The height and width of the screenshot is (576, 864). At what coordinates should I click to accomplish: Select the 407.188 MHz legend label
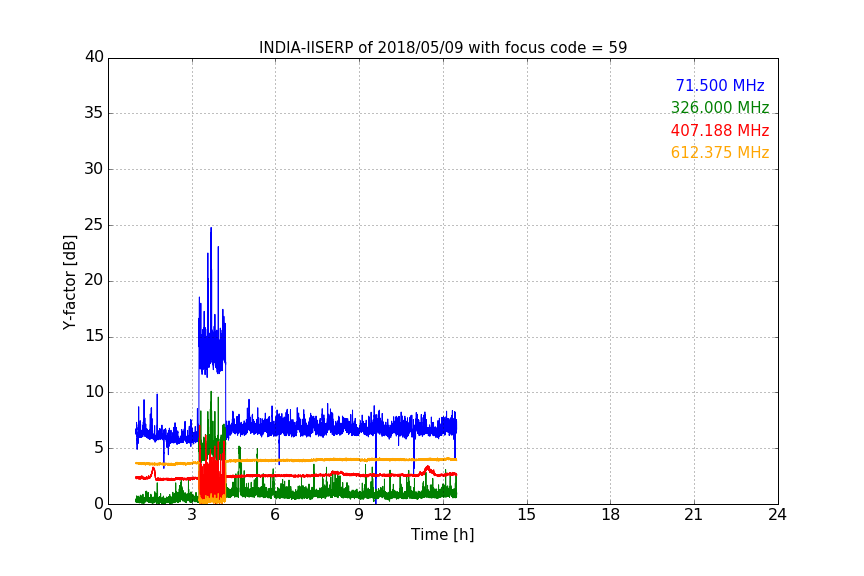click(x=720, y=130)
